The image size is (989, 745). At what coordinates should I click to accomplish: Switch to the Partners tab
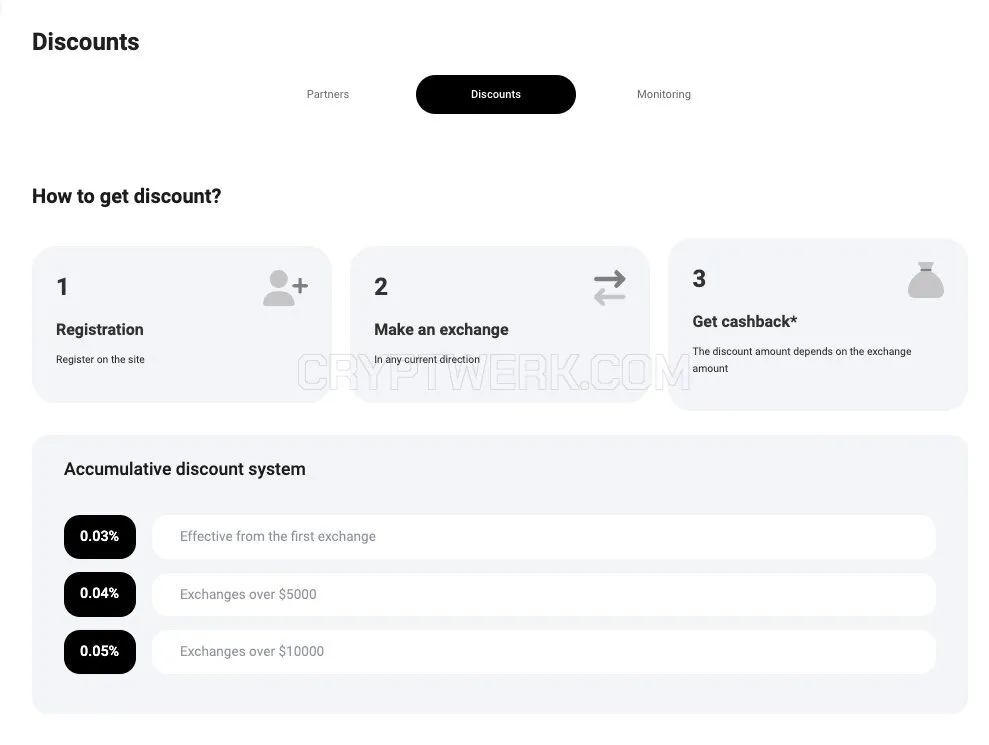click(x=327, y=94)
